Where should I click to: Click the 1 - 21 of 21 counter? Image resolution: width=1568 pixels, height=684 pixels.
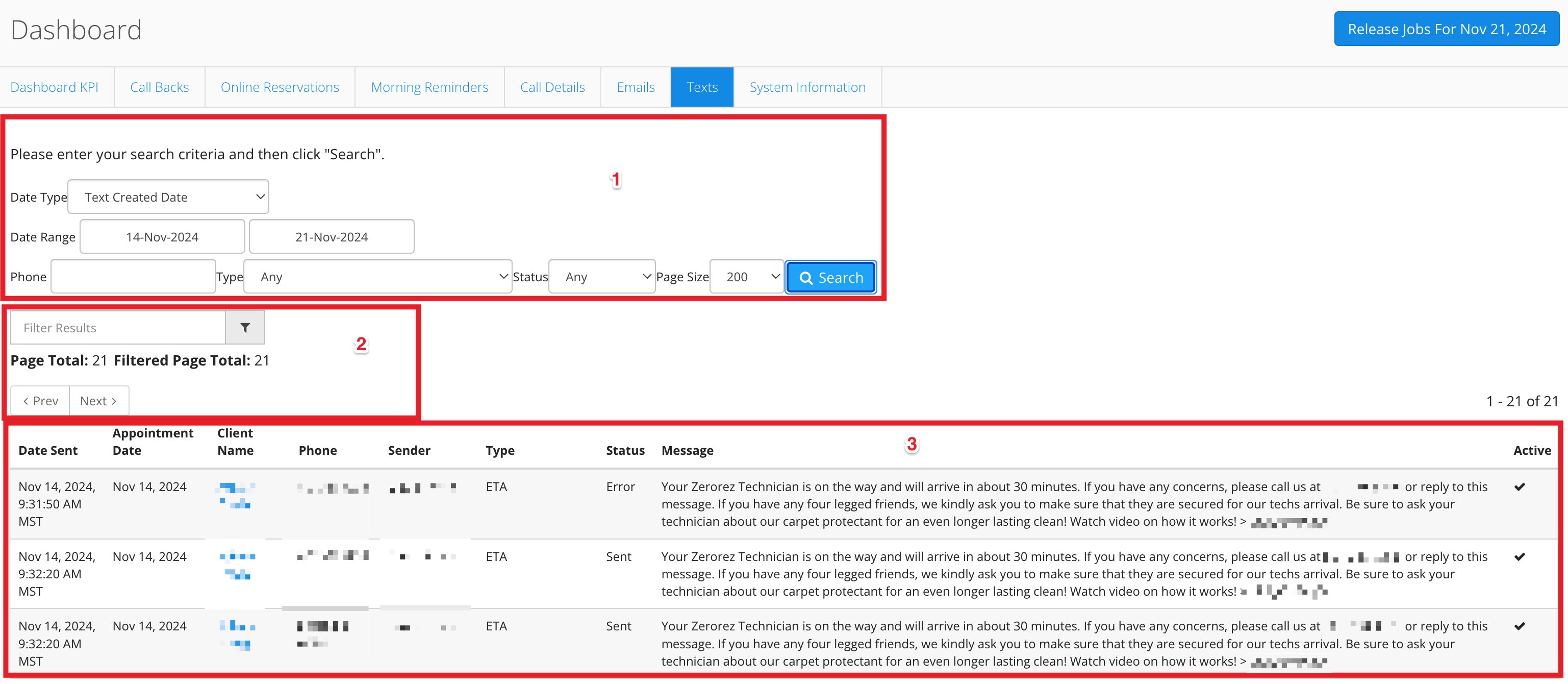pos(1523,401)
